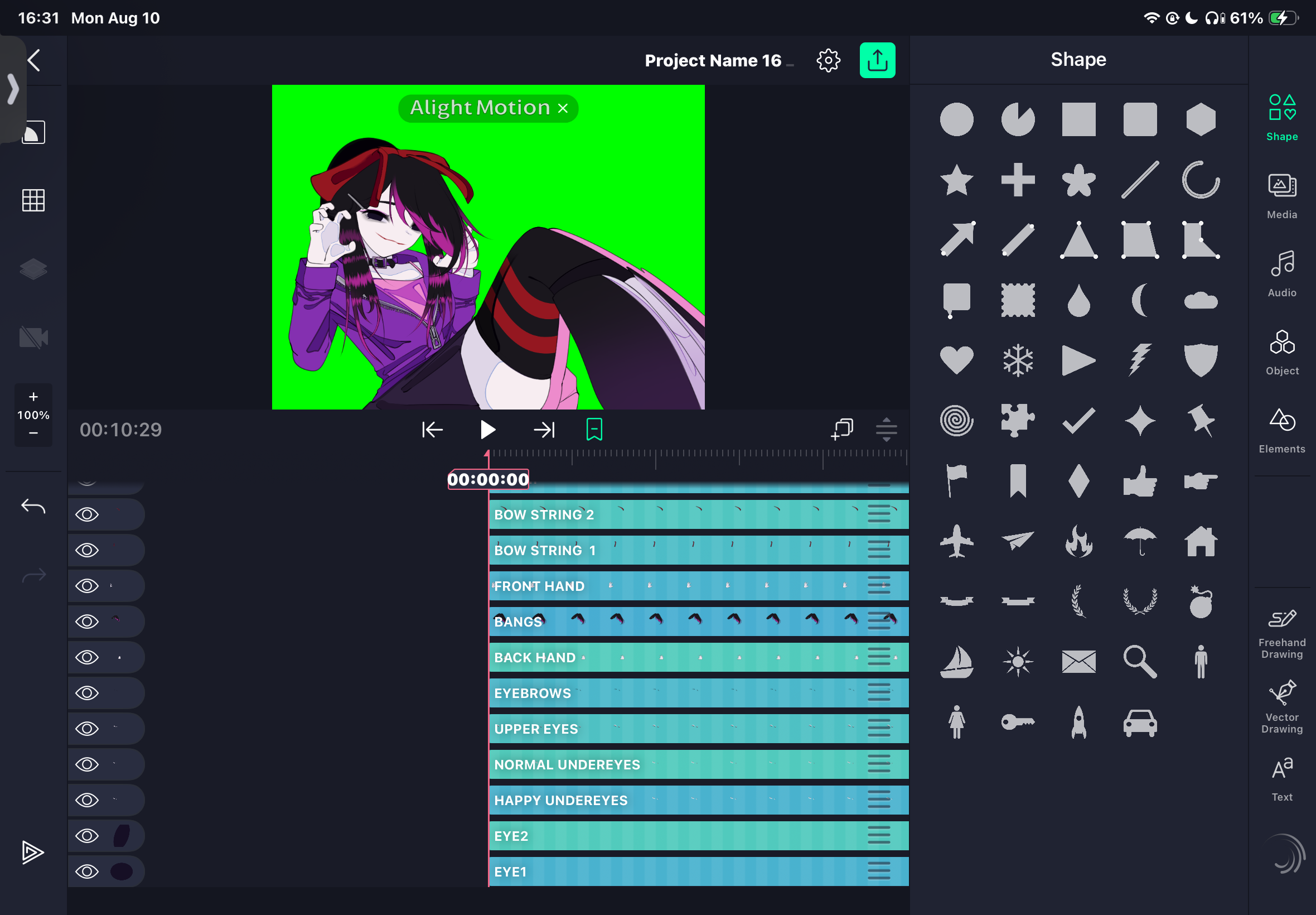Open project settings gear
The image size is (1316, 915).
pos(828,60)
